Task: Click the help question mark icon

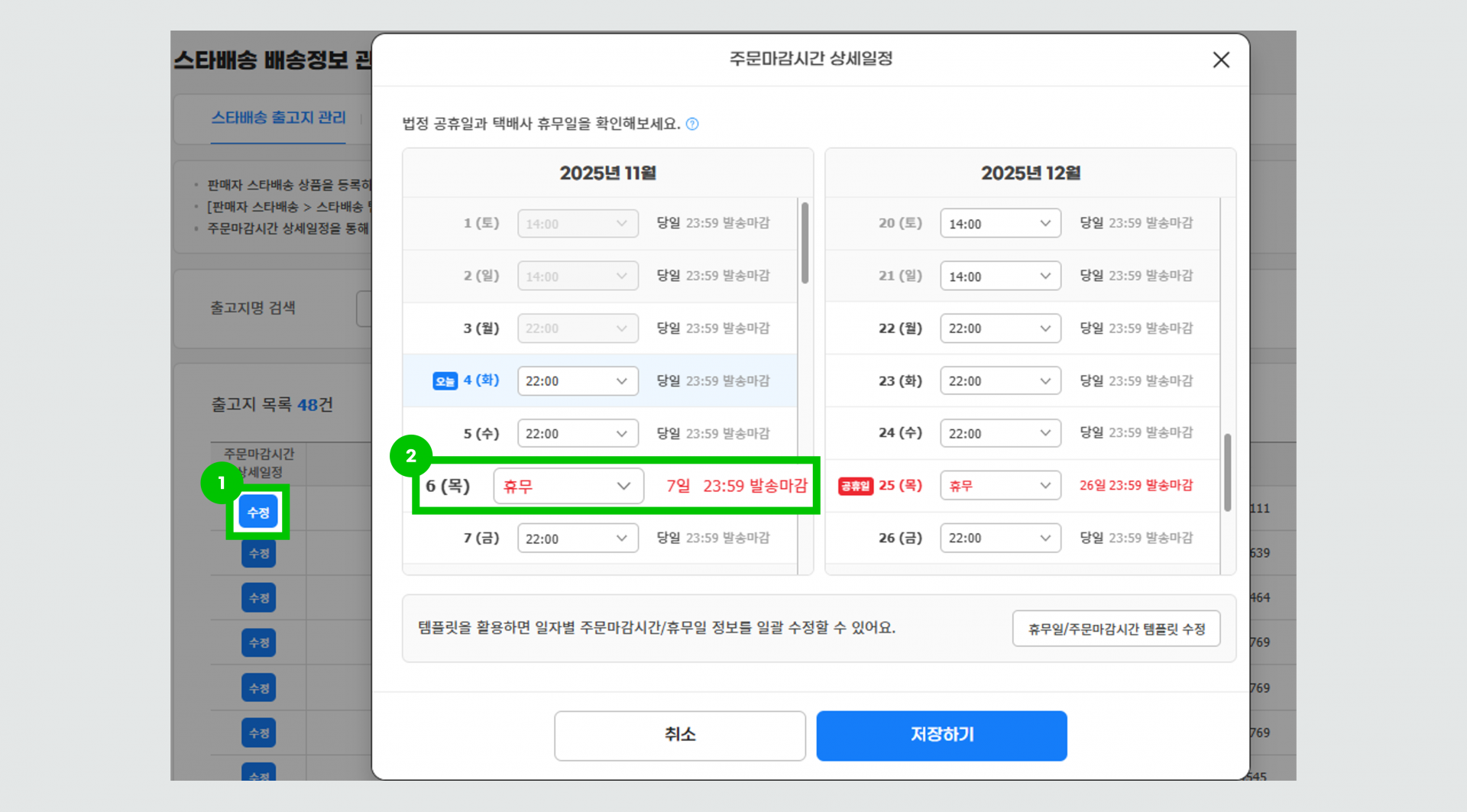Action: [692, 125]
